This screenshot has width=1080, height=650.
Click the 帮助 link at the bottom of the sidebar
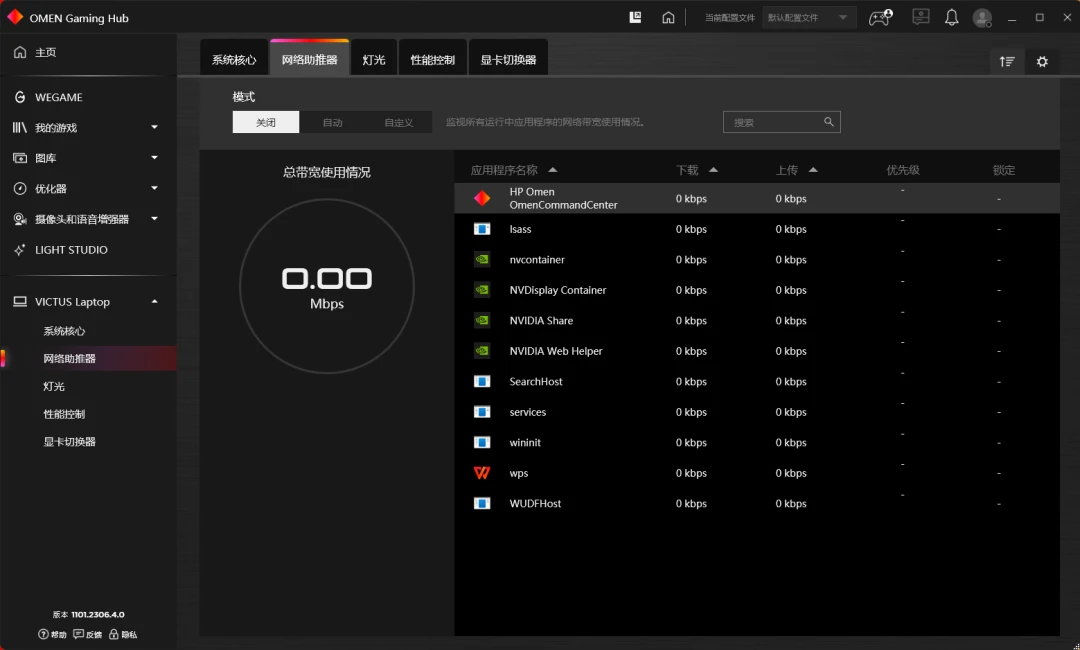click(52, 634)
